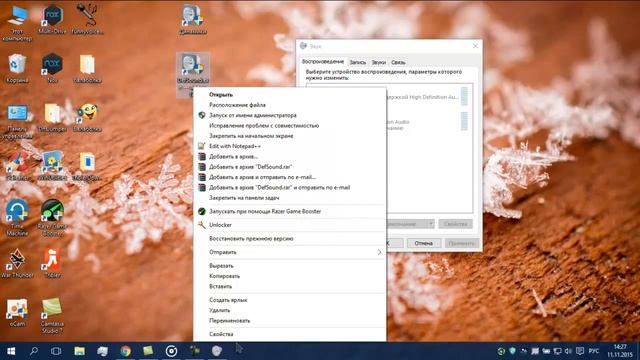Choose Запуск от имени администратора
Image resolution: width=640 pixels, height=360 pixels.
click(290, 115)
